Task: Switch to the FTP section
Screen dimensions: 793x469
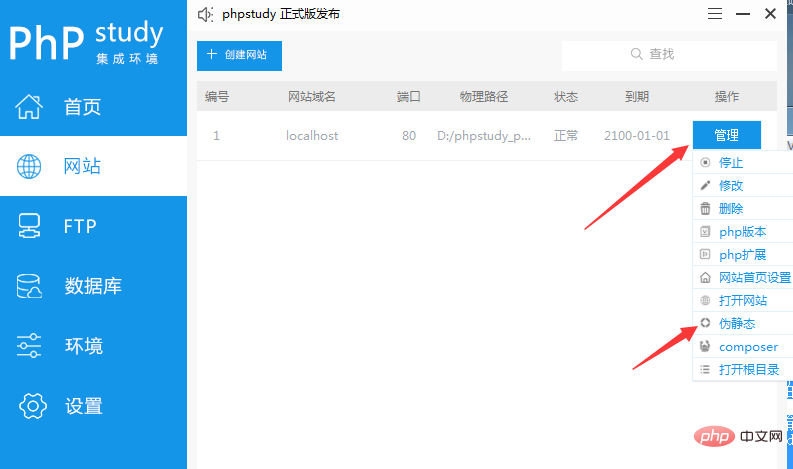Action: coord(94,226)
